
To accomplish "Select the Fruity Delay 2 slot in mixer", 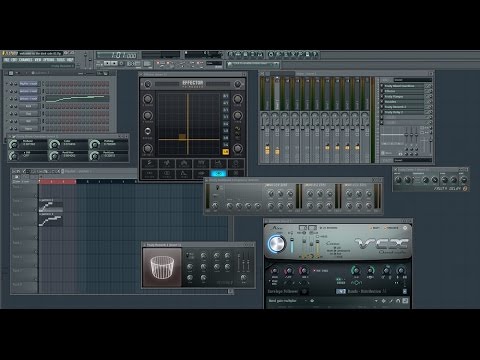I will coord(404,112).
